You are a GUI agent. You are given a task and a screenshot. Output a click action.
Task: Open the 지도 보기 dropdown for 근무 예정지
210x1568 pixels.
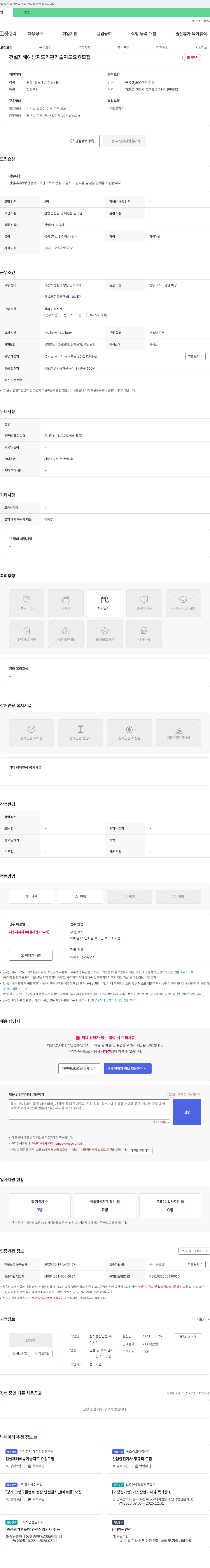coord(195,357)
